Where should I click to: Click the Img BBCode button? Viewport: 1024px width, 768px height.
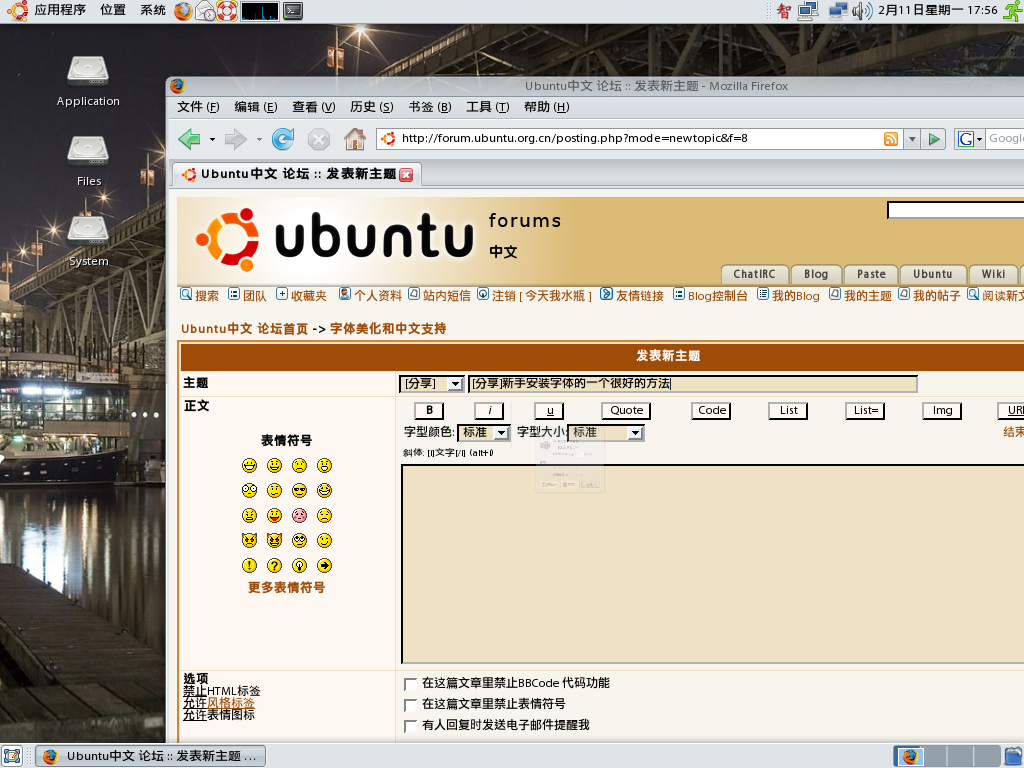coord(942,411)
